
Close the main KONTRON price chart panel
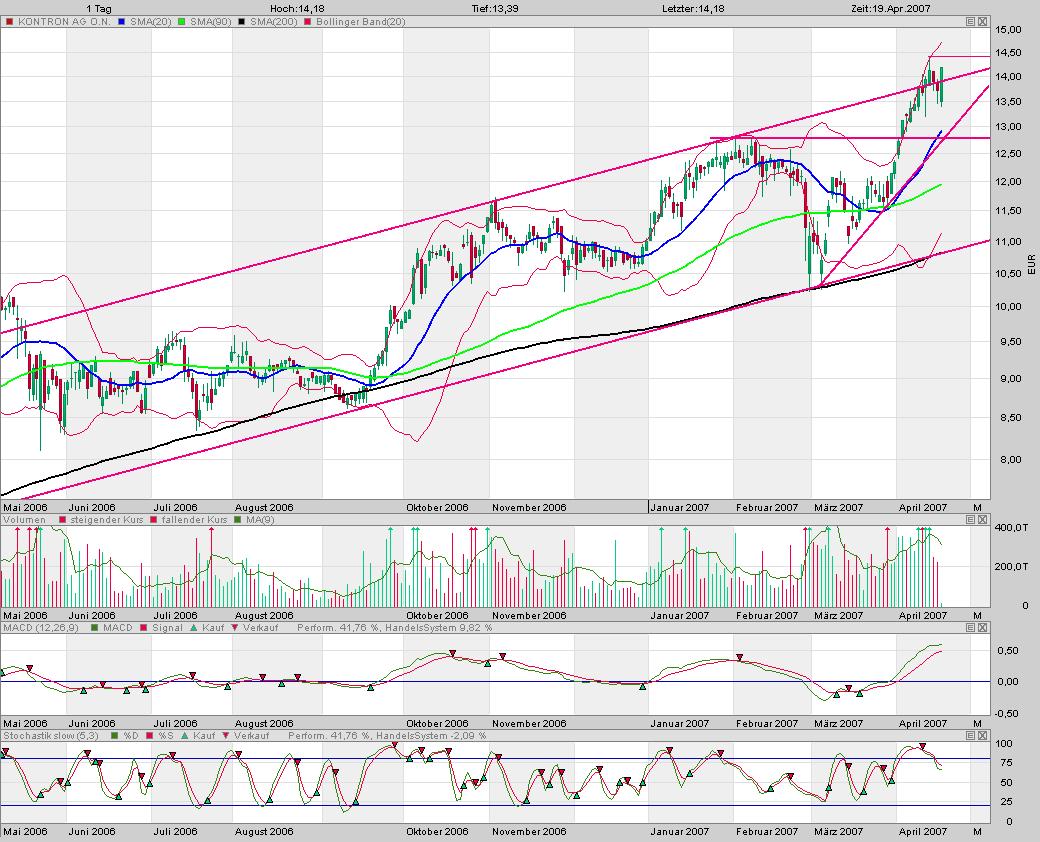click(x=982, y=21)
